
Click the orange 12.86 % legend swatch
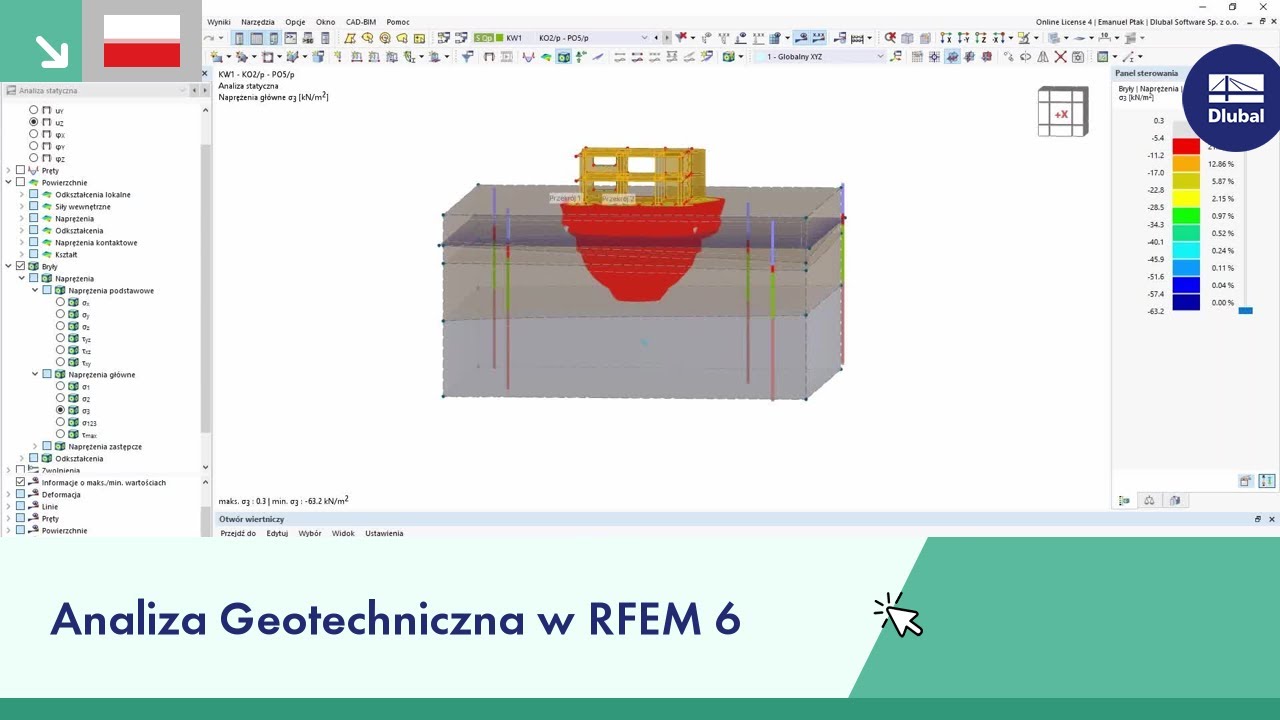(x=1186, y=163)
